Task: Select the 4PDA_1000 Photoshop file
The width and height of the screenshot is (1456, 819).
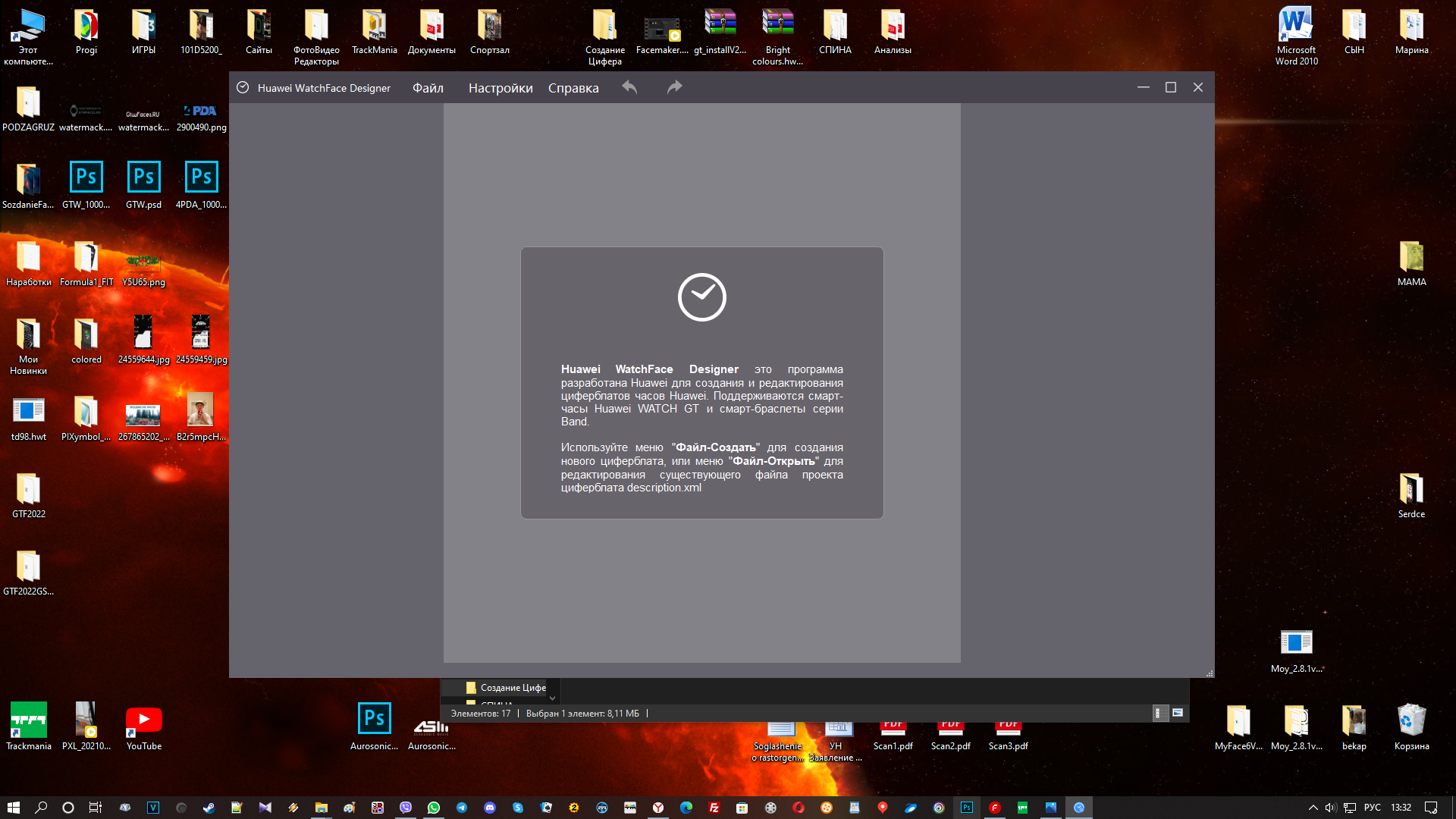Action: click(201, 185)
